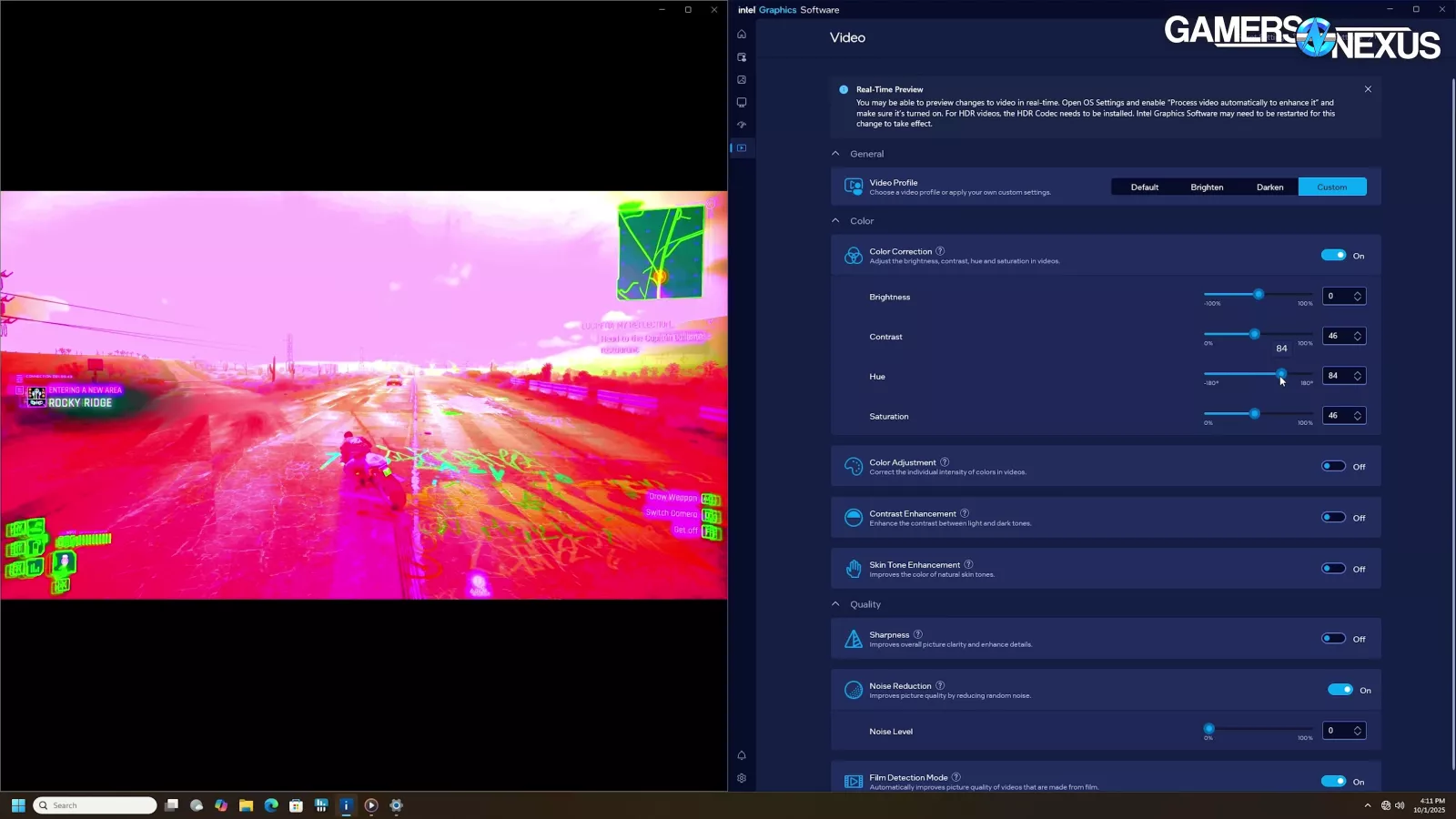Select the Brighten video profile
The width and height of the screenshot is (1456, 819).
(x=1207, y=187)
